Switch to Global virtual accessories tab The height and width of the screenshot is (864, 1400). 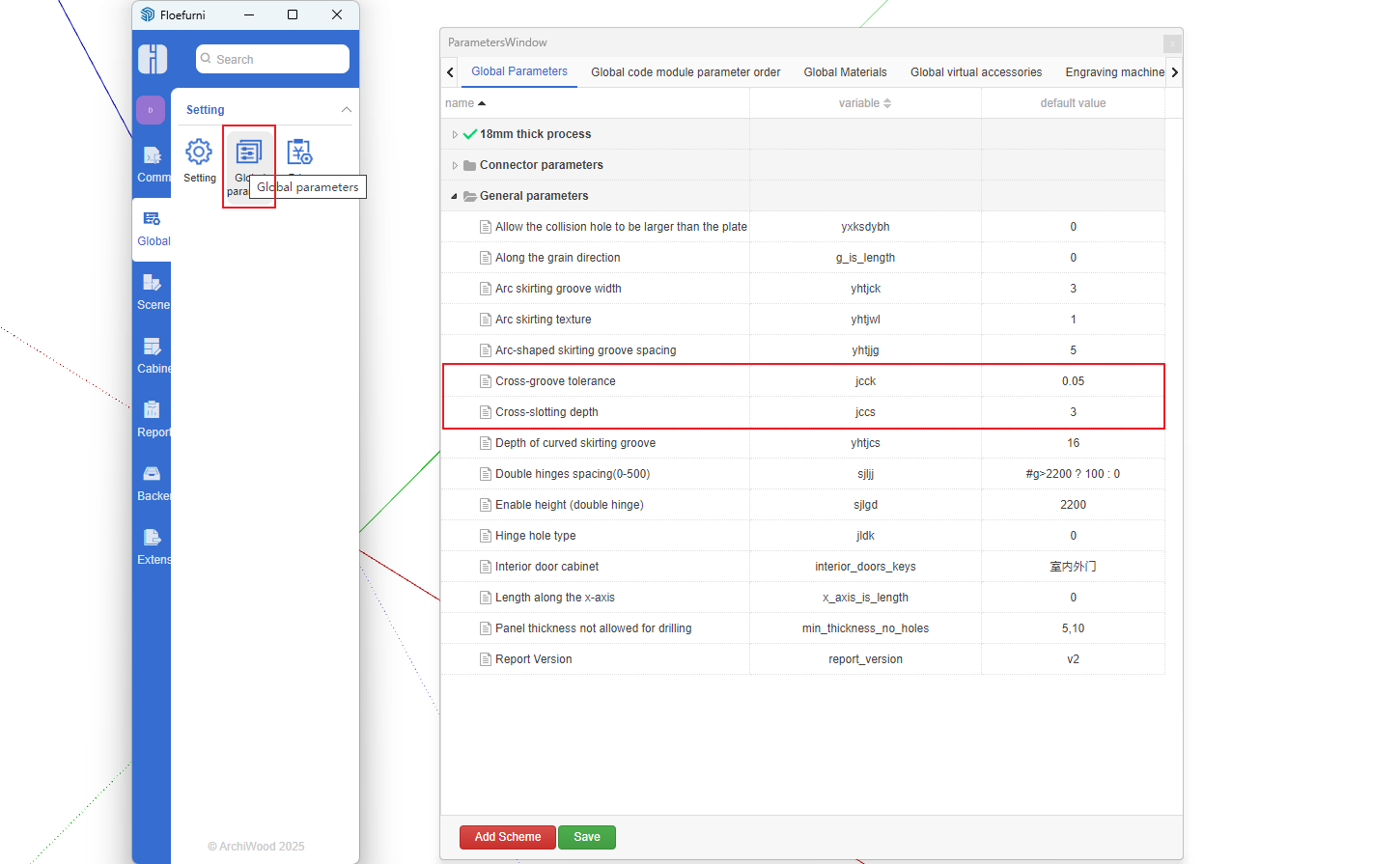tap(975, 72)
